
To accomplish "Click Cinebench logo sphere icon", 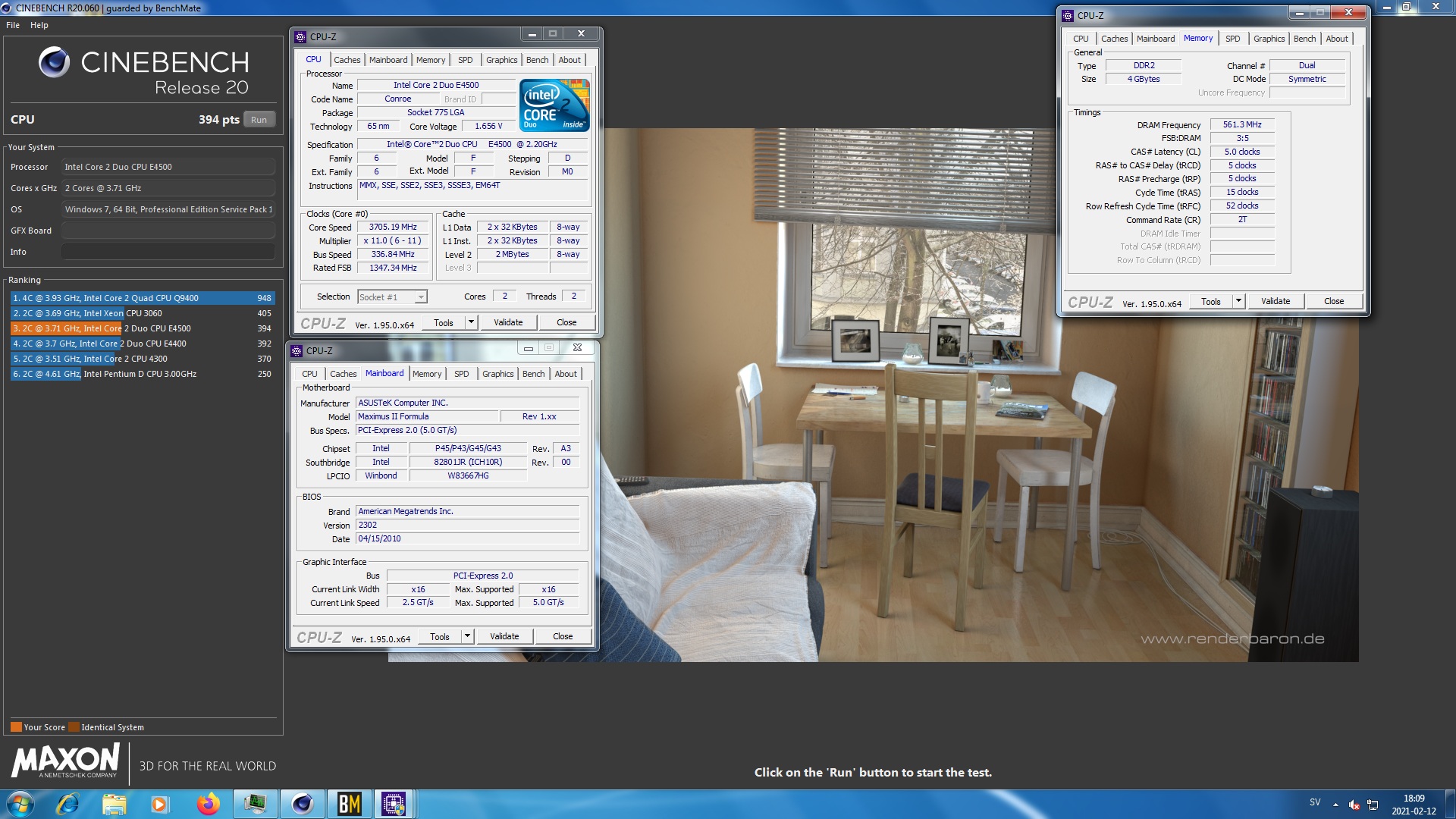I will click(x=54, y=62).
